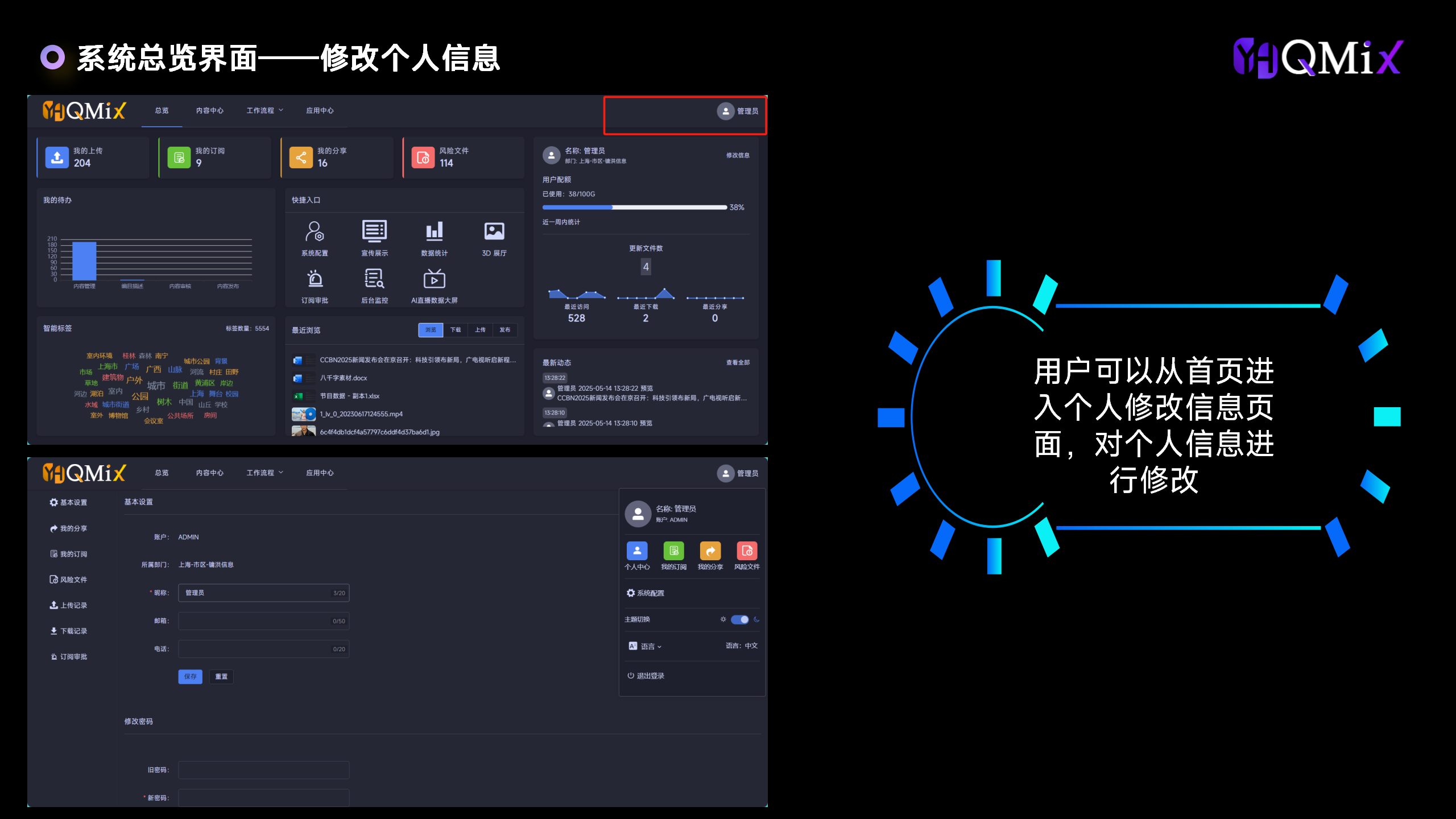Screen dimensions: 1456x819
Task: Select the 上传 segment in 最近浏览
Action: click(480, 330)
